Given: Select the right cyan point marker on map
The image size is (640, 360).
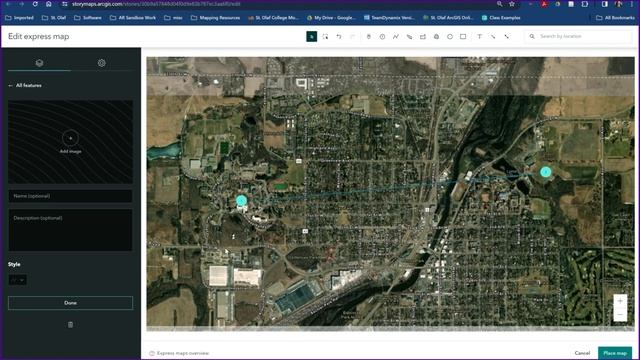Looking at the screenshot, I should 546,172.
